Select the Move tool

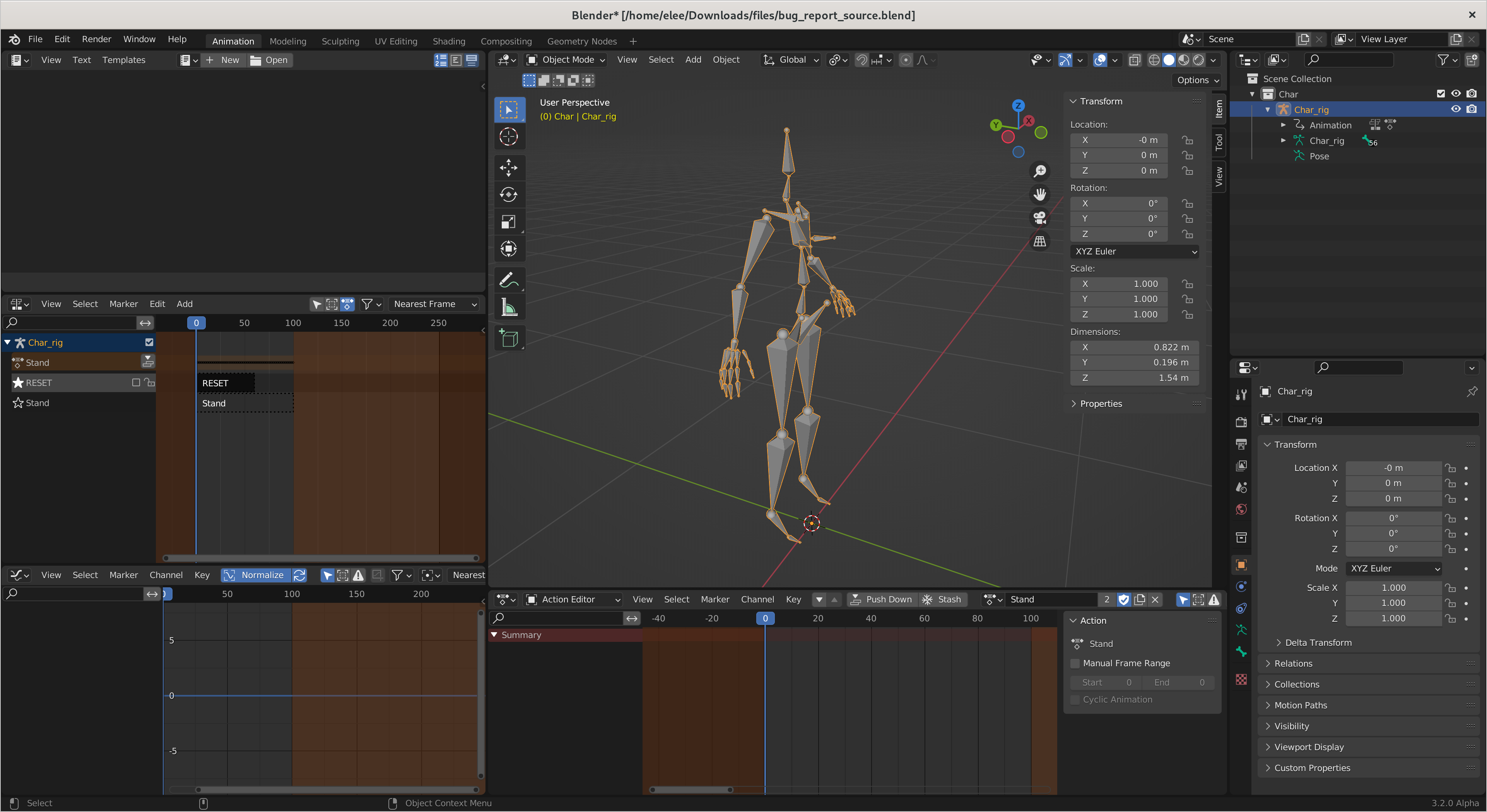click(x=509, y=168)
